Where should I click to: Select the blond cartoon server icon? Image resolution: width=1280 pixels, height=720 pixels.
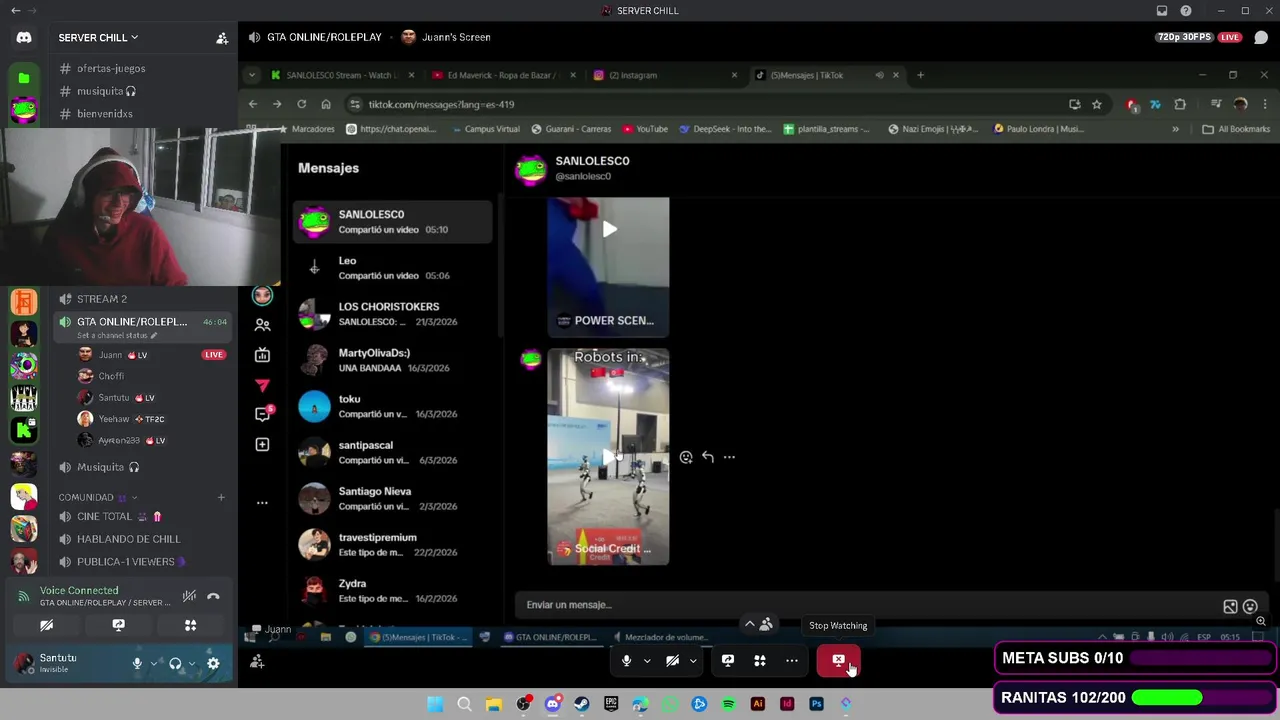coord(24,496)
